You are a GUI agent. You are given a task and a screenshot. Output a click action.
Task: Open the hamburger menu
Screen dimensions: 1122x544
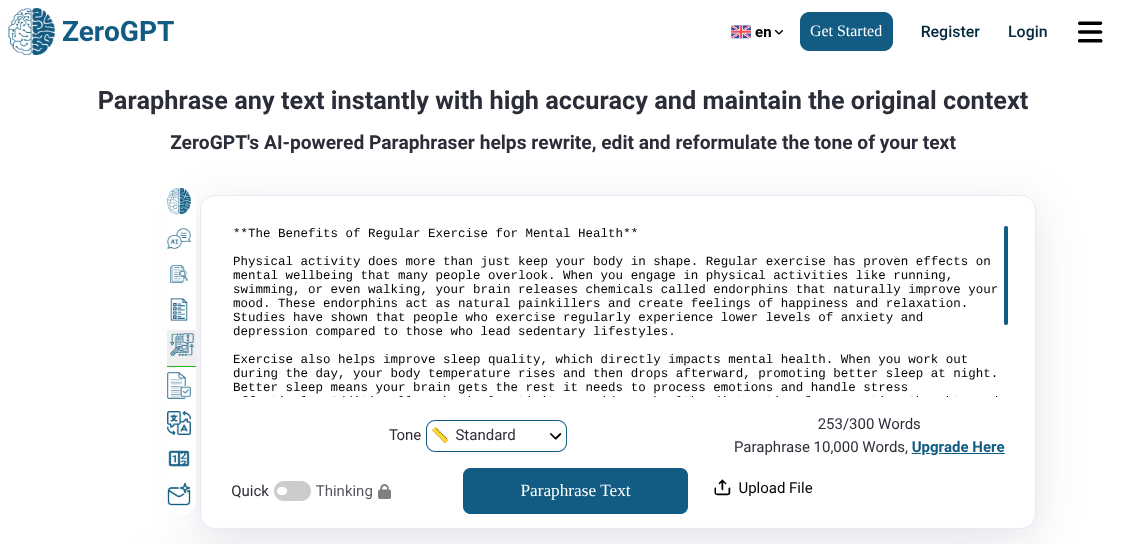(x=1089, y=32)
